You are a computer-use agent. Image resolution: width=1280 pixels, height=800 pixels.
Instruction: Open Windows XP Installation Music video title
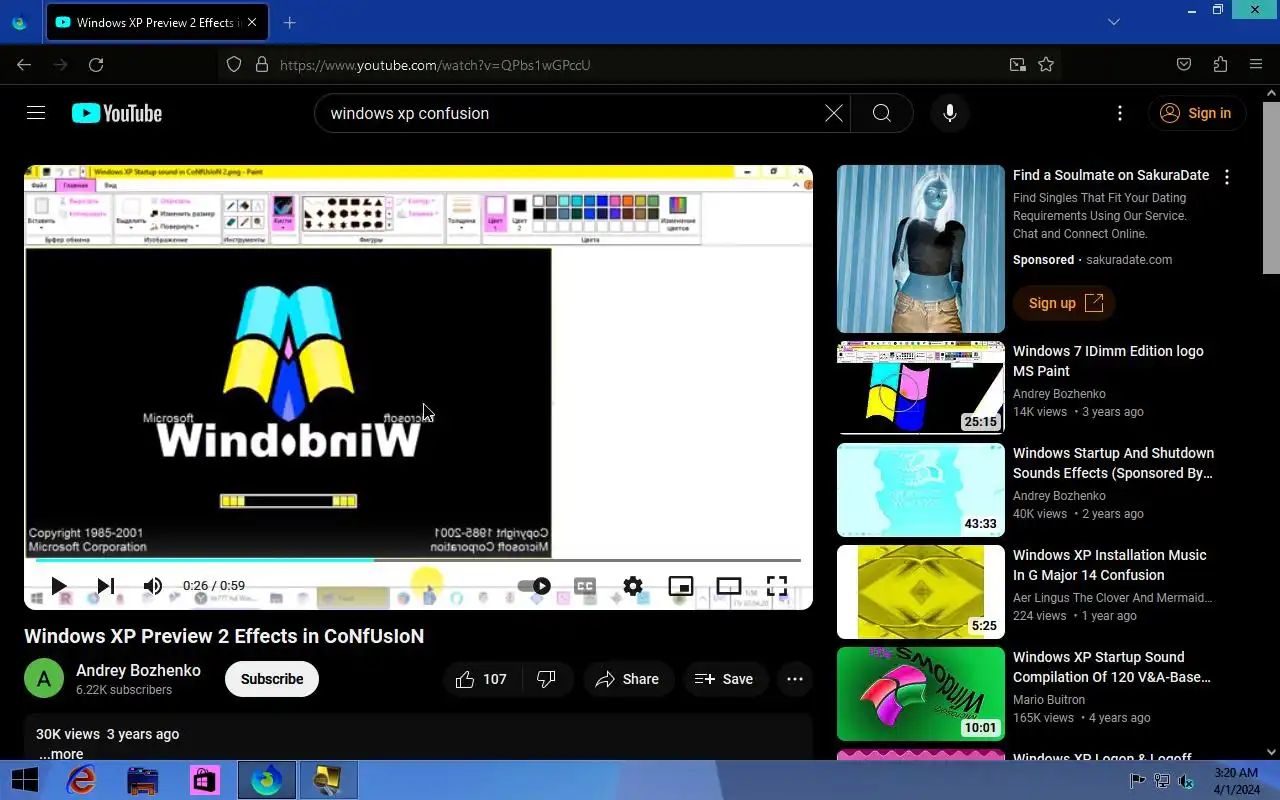tap(1110, 565)
